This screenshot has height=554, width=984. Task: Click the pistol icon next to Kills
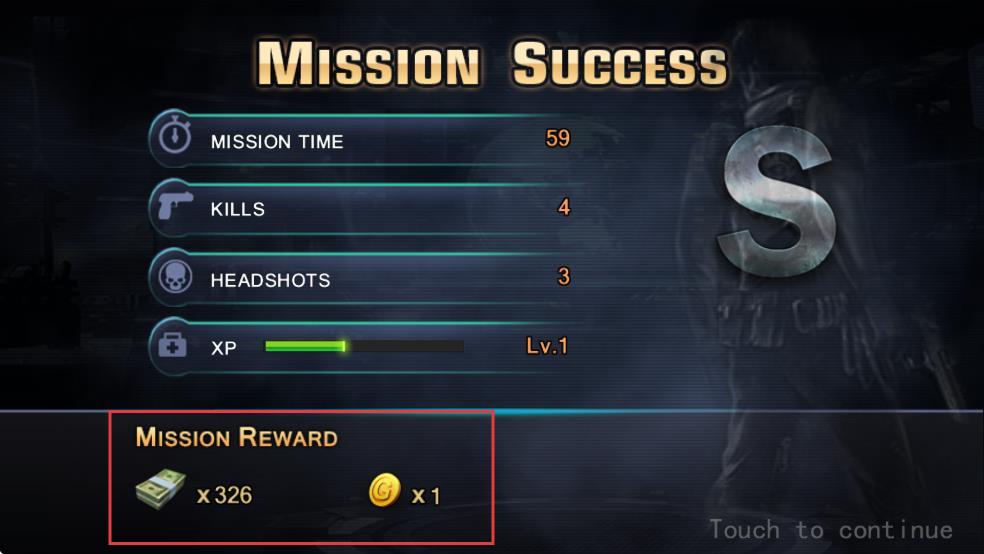pyautogui.click(x=174, y=205)
